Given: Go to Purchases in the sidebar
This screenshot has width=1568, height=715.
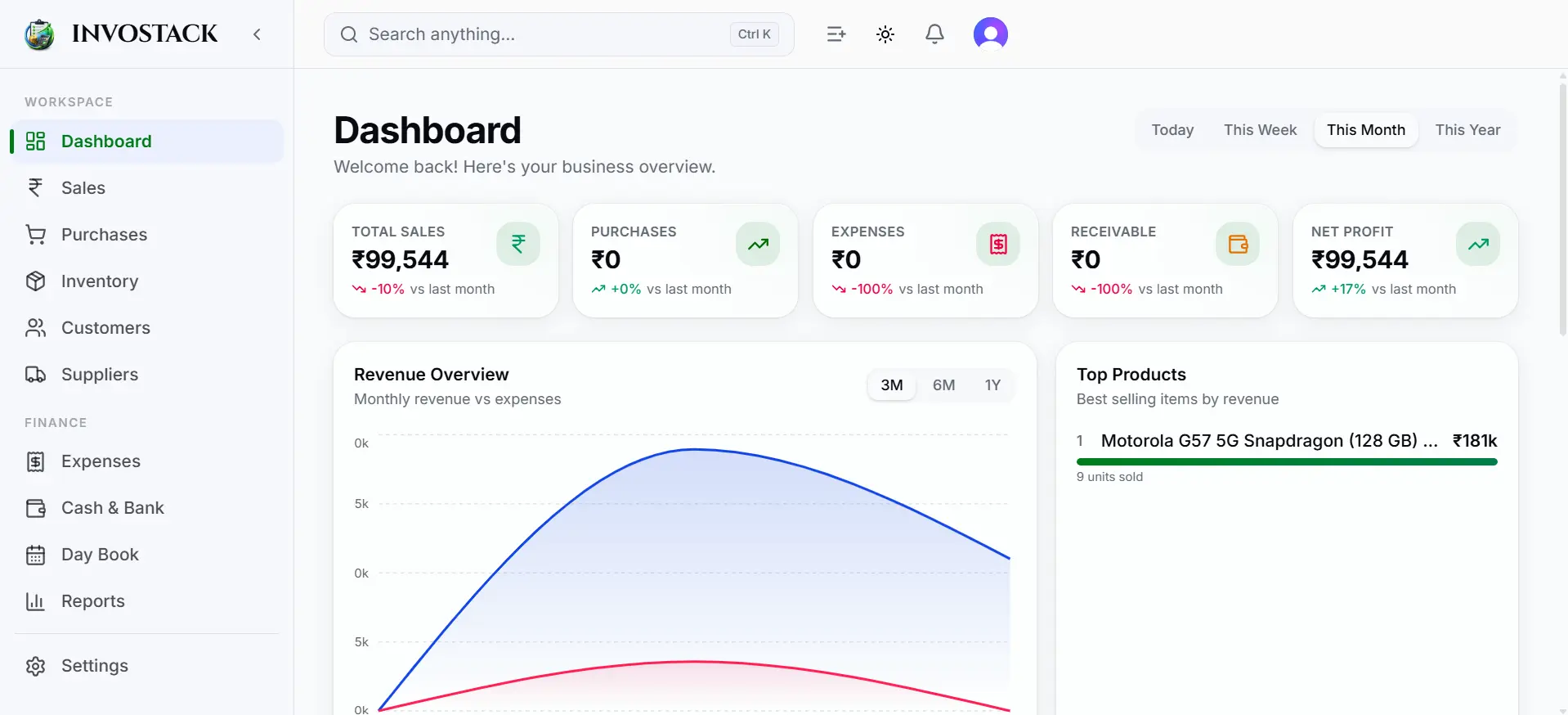Looking at the screenshot, I should pos(147,235).
